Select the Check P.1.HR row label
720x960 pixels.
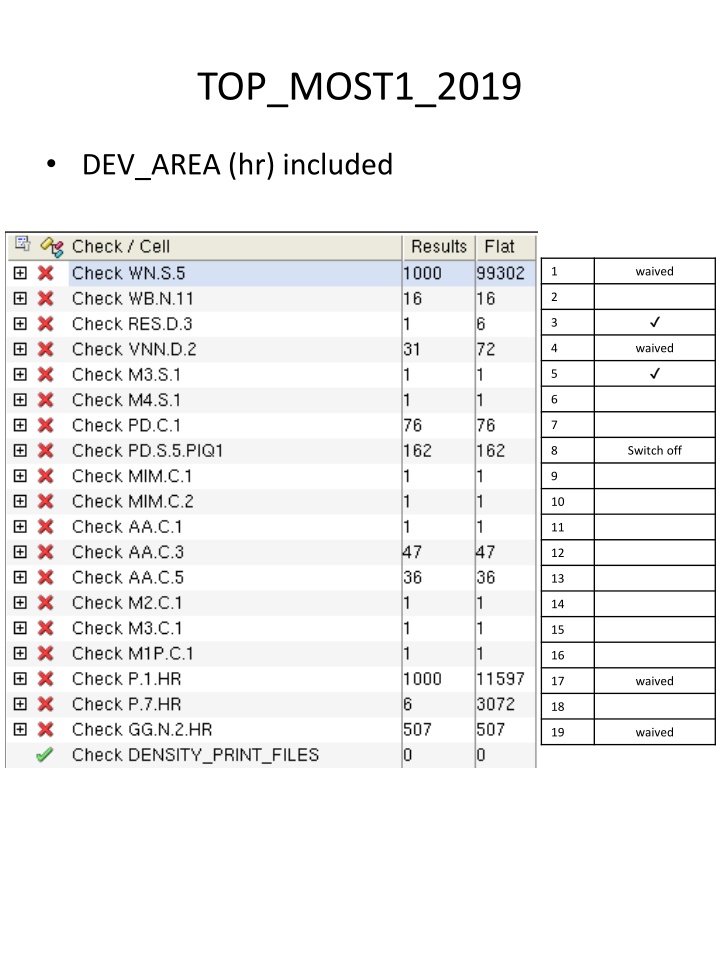[x=126, y=679]
